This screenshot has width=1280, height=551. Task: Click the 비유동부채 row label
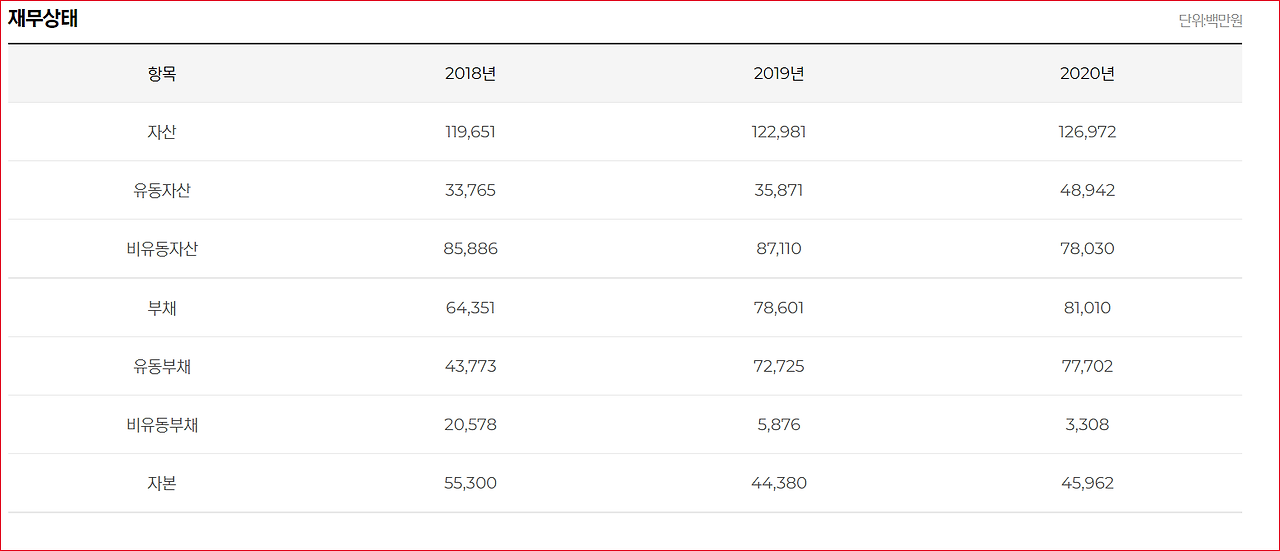[x=162, y=425]
